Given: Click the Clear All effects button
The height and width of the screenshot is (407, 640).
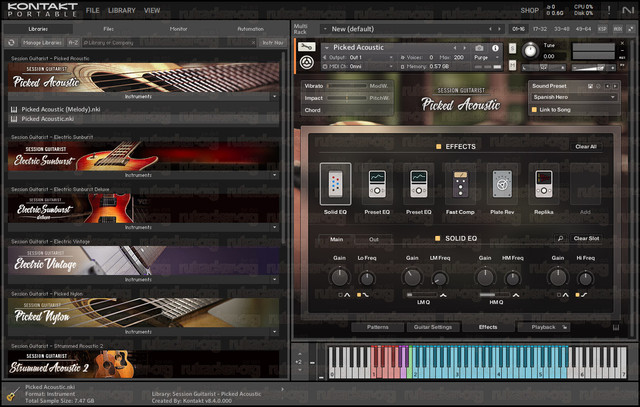Looking at the screenshot, I should (586, 147).
